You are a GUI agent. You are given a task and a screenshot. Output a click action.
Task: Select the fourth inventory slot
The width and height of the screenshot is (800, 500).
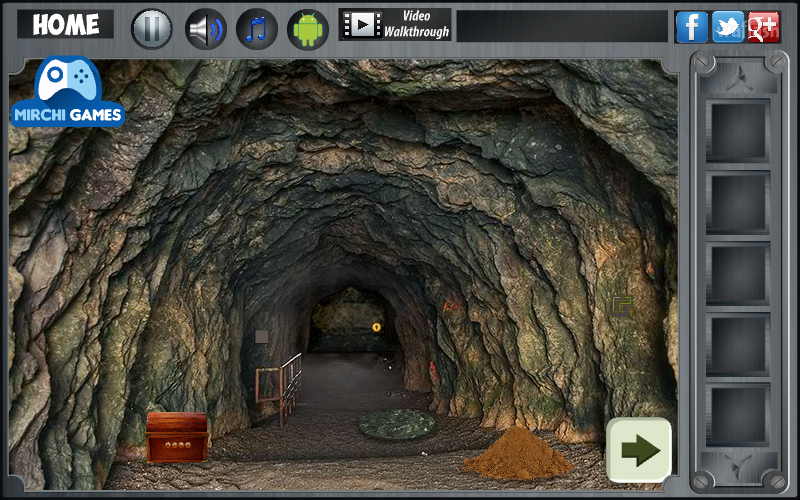[738, 345]
